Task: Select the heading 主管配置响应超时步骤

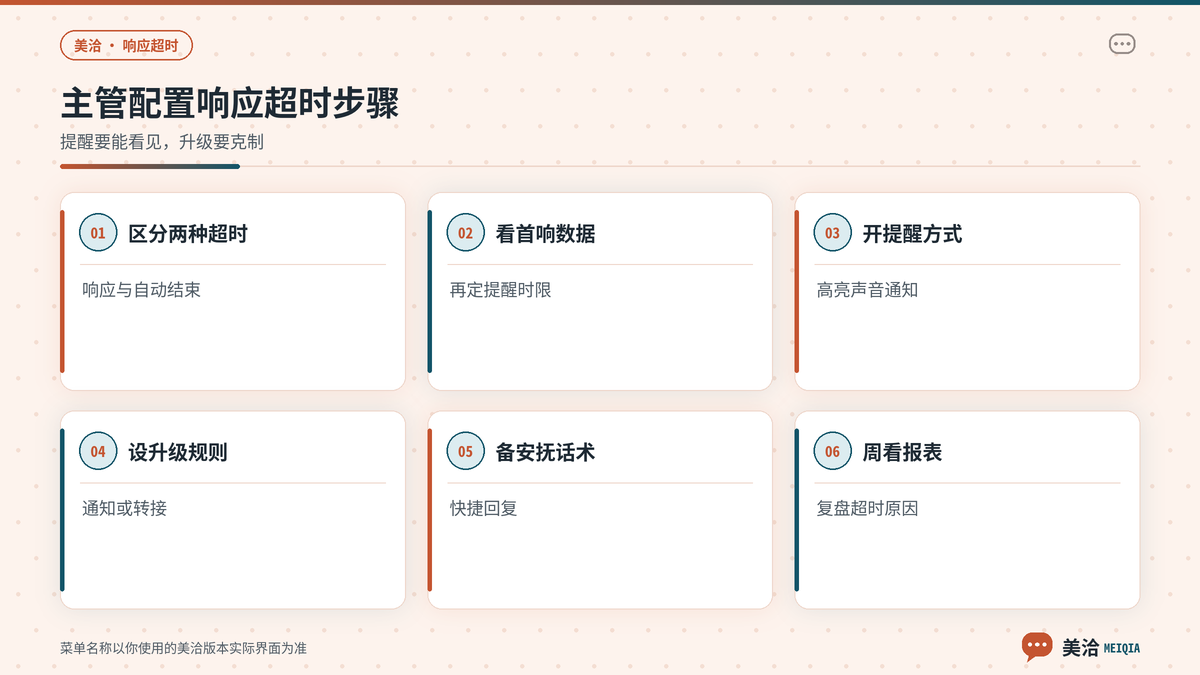Action: click(x=230, y=104)
